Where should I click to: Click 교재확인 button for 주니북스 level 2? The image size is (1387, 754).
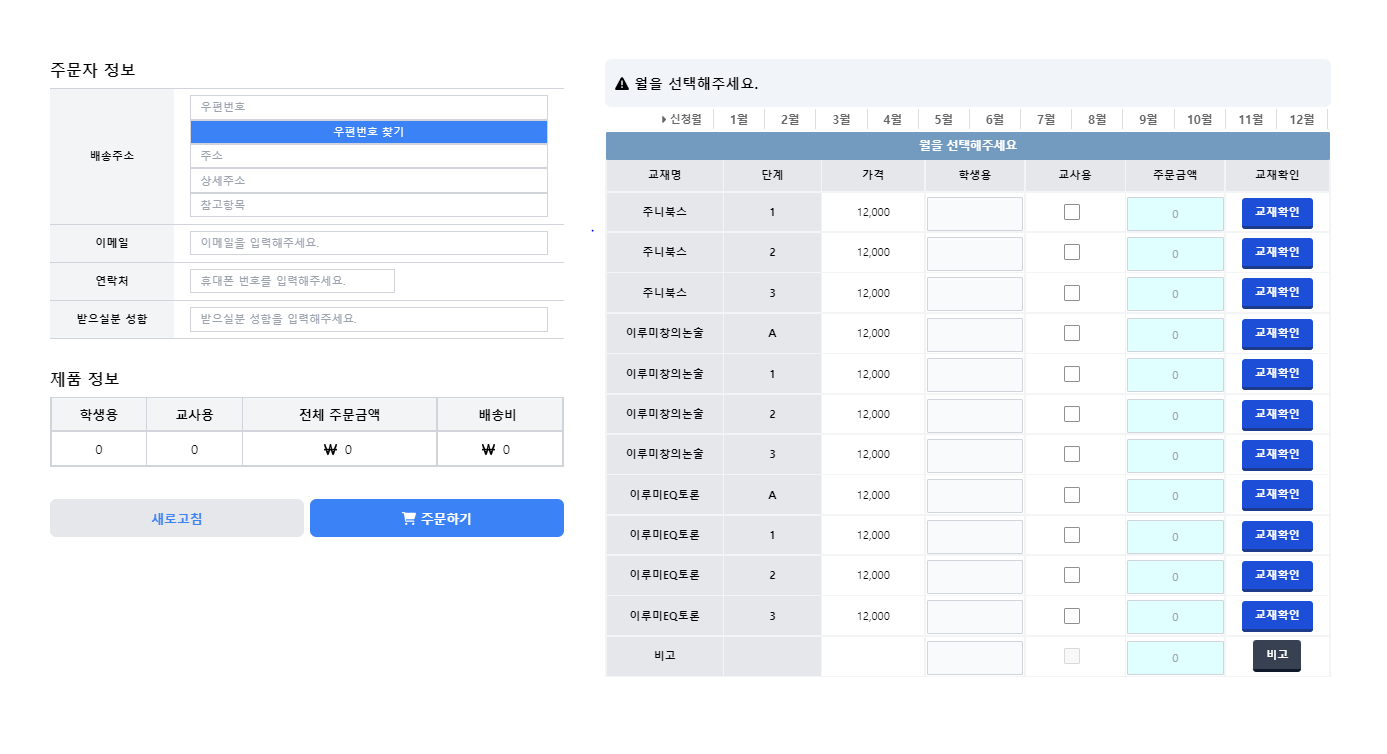point(1276,253)
